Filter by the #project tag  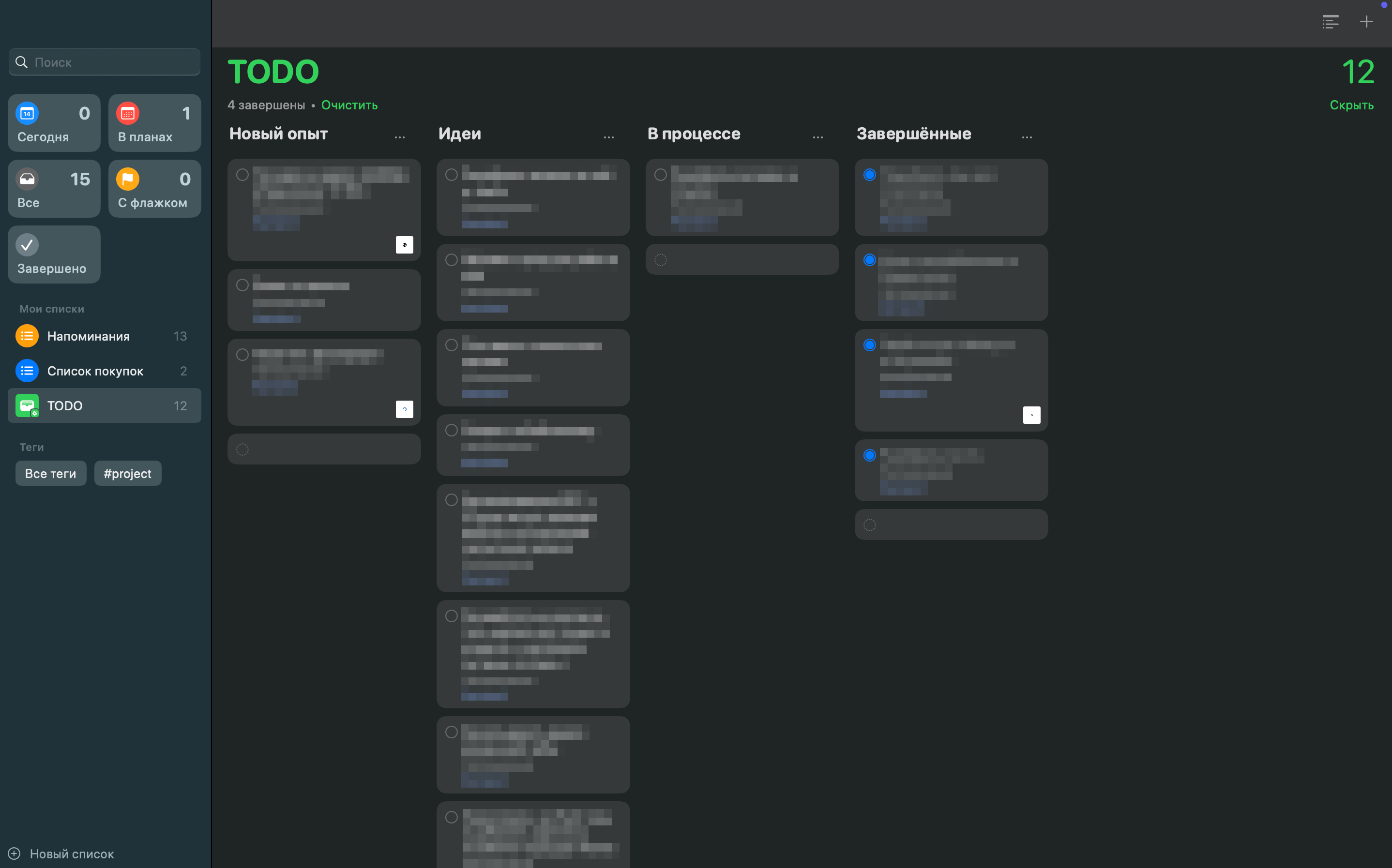(x=127, y=474)
